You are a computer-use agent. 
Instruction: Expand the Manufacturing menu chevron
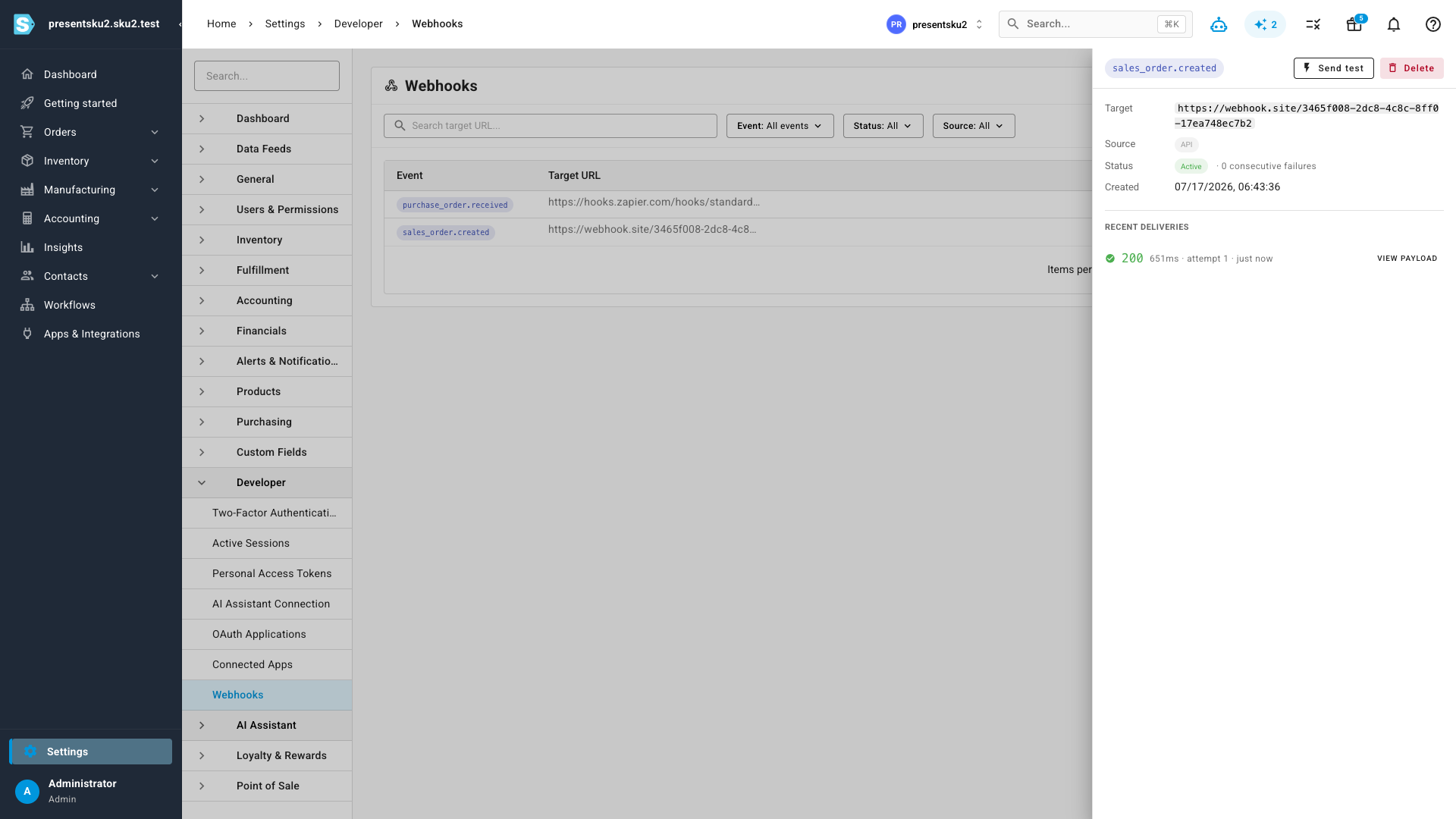[x=155, y=190]
